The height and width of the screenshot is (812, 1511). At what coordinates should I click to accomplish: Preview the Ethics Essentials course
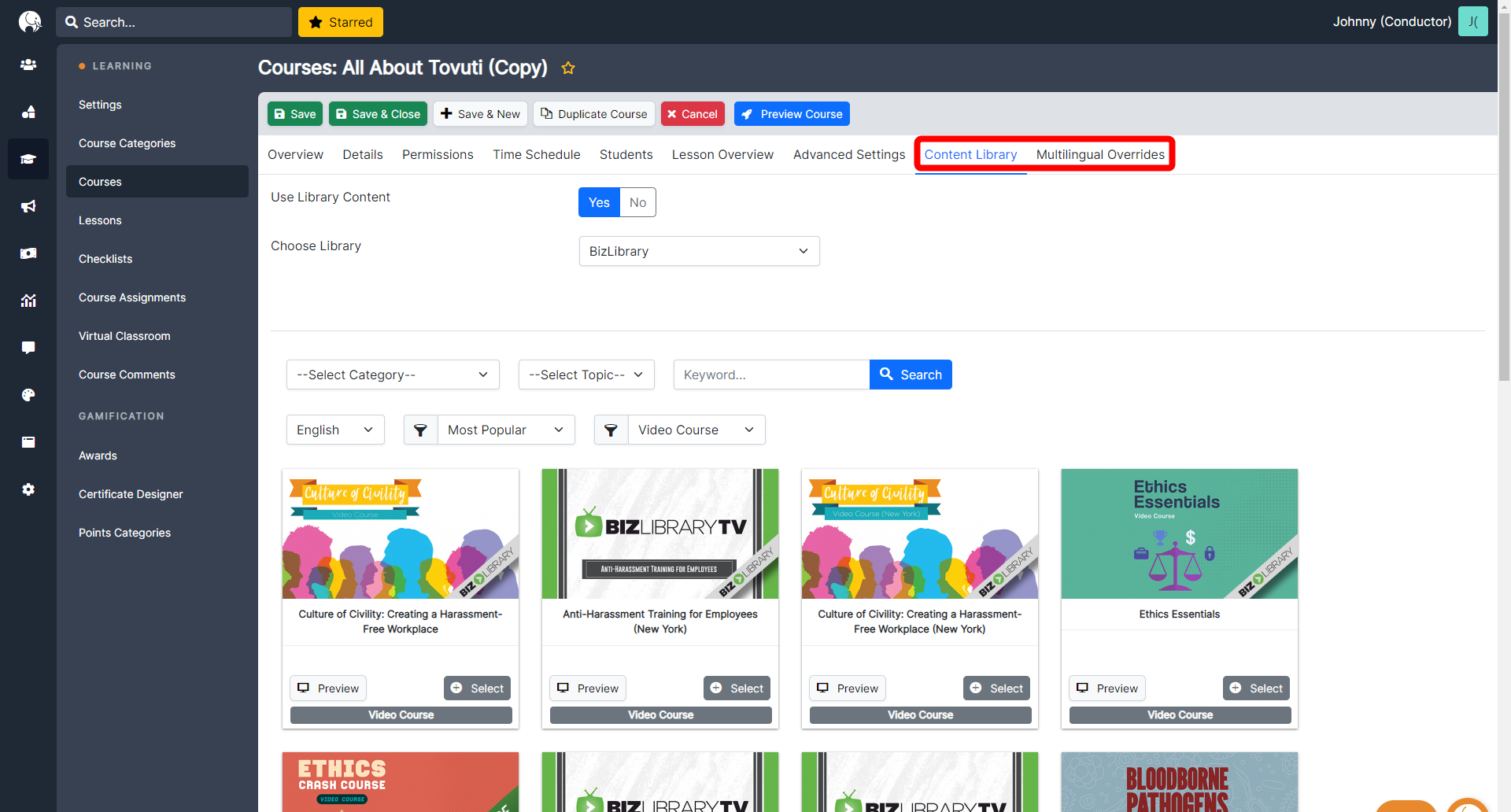pyautogui.click(x=1107, y=688)
